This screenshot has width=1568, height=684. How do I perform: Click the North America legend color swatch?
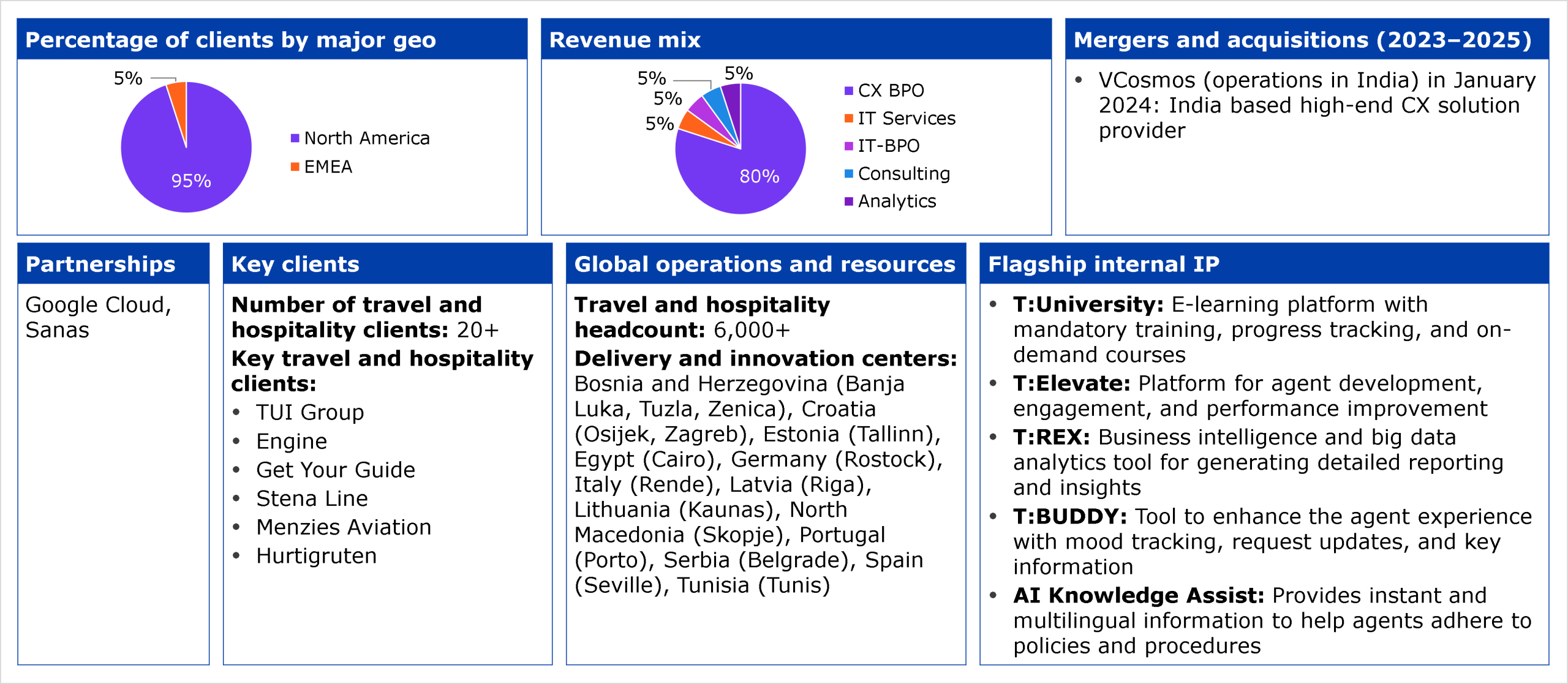coord(295,138)
